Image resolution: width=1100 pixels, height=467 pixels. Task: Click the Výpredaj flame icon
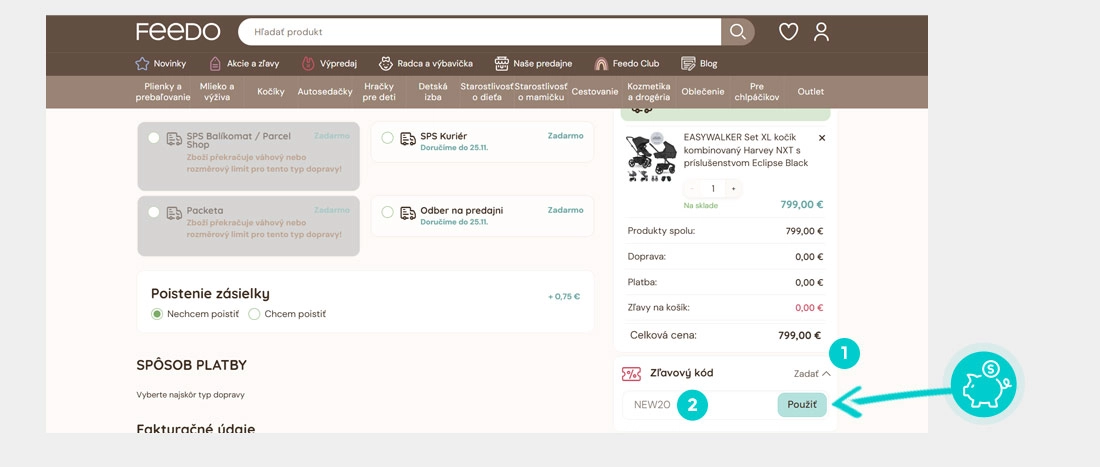coord(308,64)
